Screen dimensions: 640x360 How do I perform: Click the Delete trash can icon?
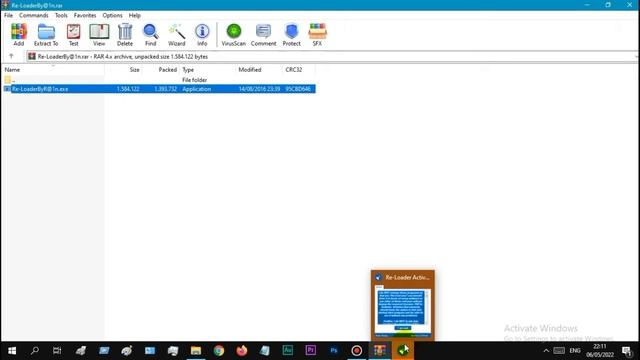125,35
